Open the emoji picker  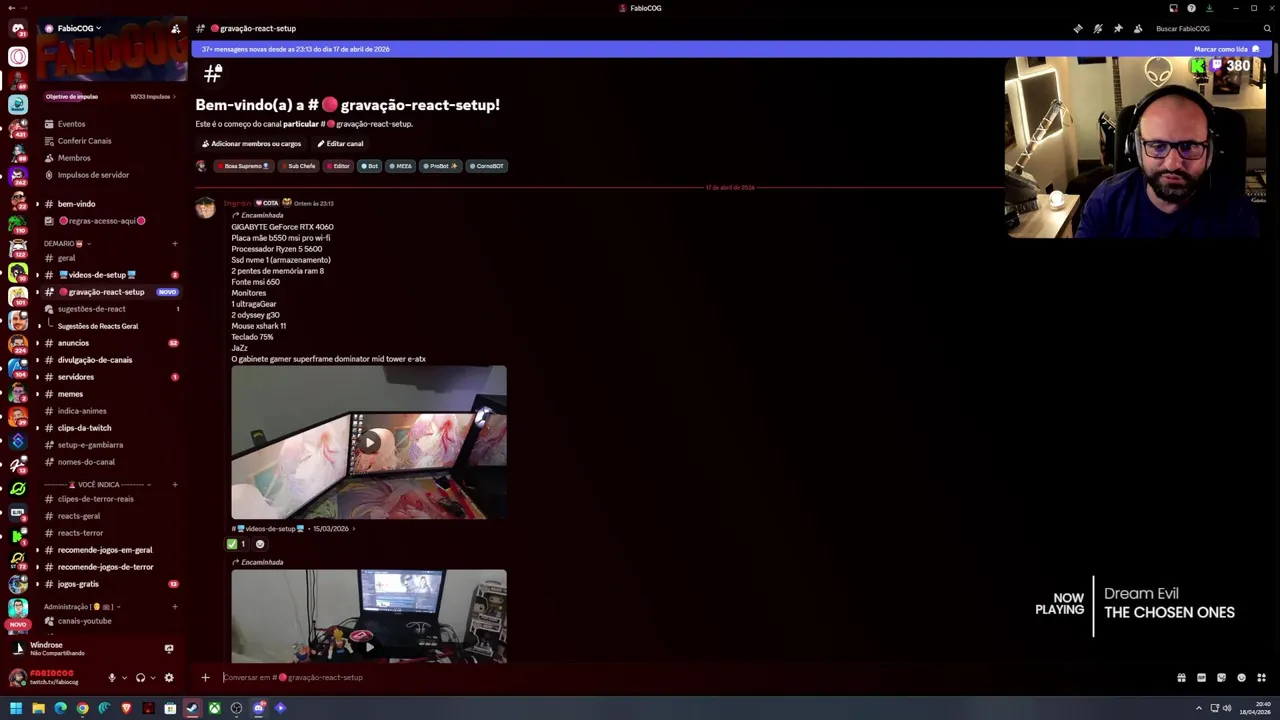point(1241,677)
